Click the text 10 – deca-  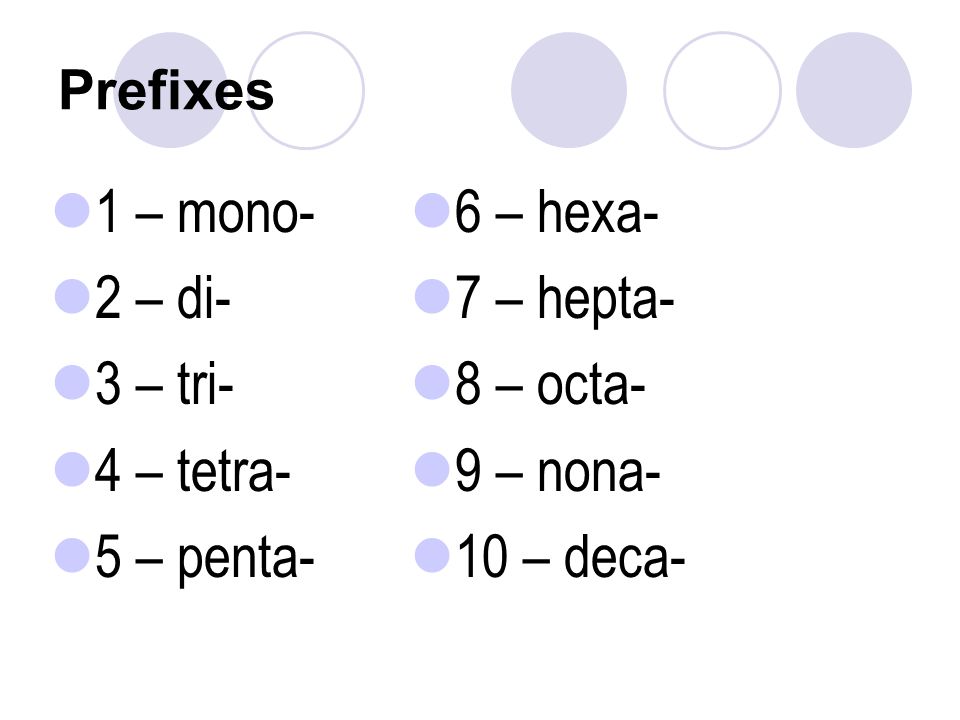571,556
